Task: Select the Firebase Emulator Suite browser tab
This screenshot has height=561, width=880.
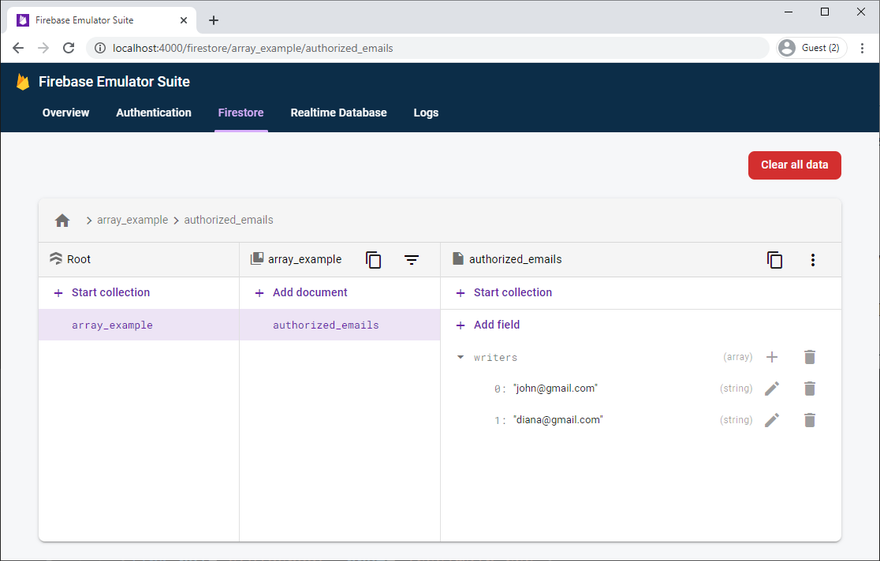Action: click(x=101, y=21)
